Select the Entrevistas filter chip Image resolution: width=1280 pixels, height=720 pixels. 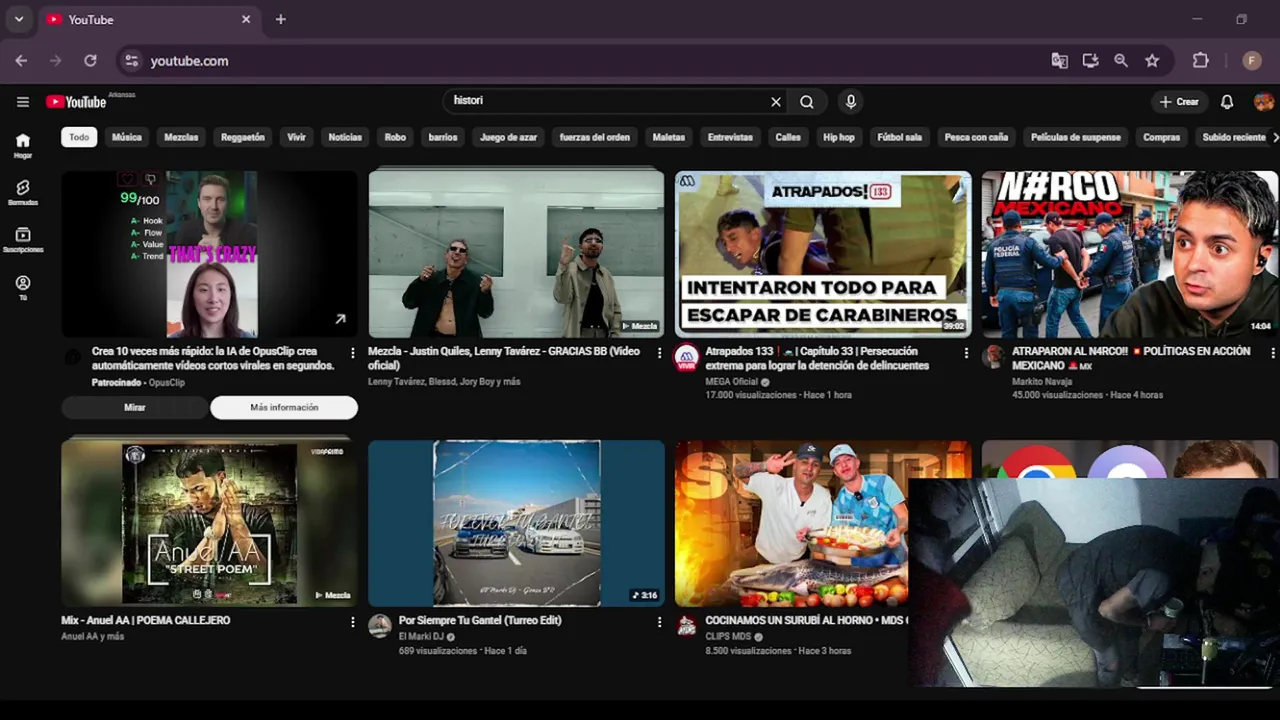[730, 137]
